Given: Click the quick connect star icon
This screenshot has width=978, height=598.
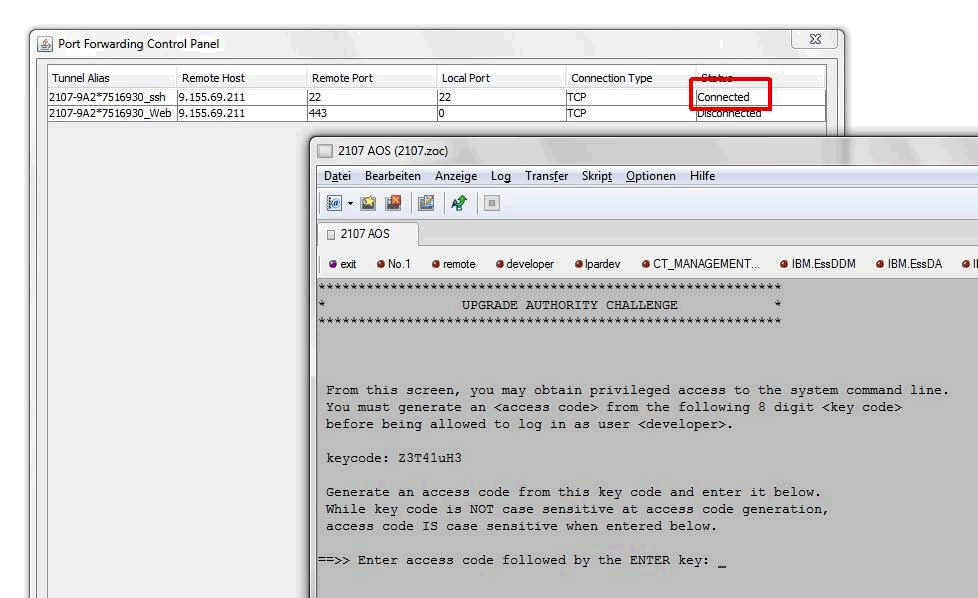Looking at the screenshot, I should [x=368, y=203].
